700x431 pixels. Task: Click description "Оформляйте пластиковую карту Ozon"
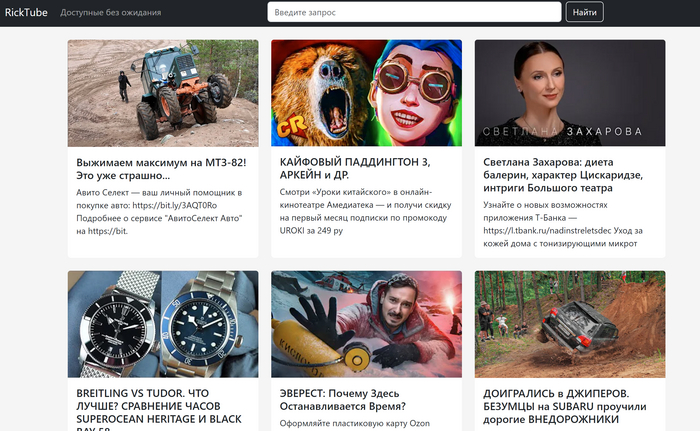355,423
